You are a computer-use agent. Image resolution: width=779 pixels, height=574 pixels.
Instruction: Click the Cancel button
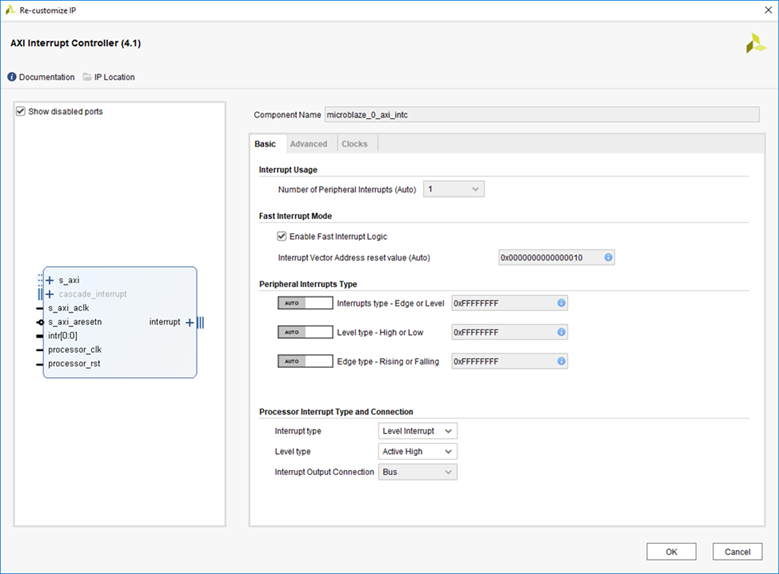pyautogui.click(x=737, y=552)
